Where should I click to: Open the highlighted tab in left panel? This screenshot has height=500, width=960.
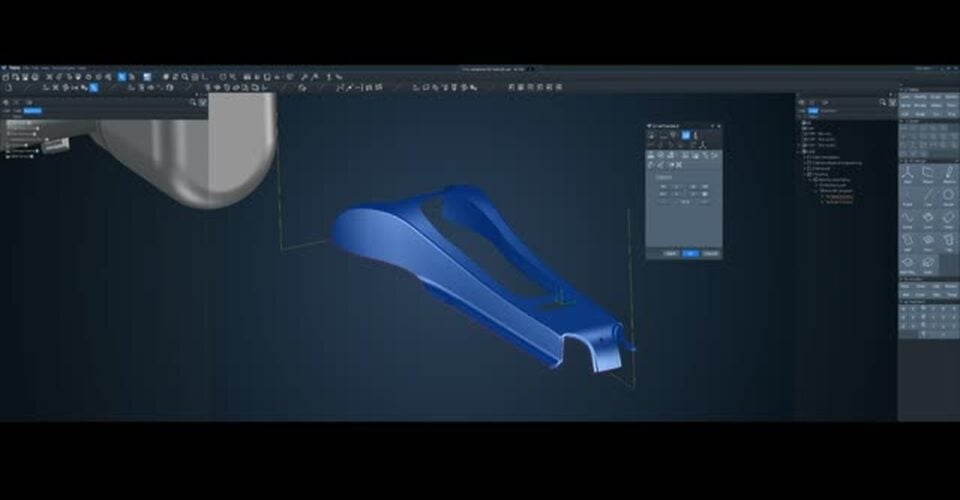coord(32,111)
